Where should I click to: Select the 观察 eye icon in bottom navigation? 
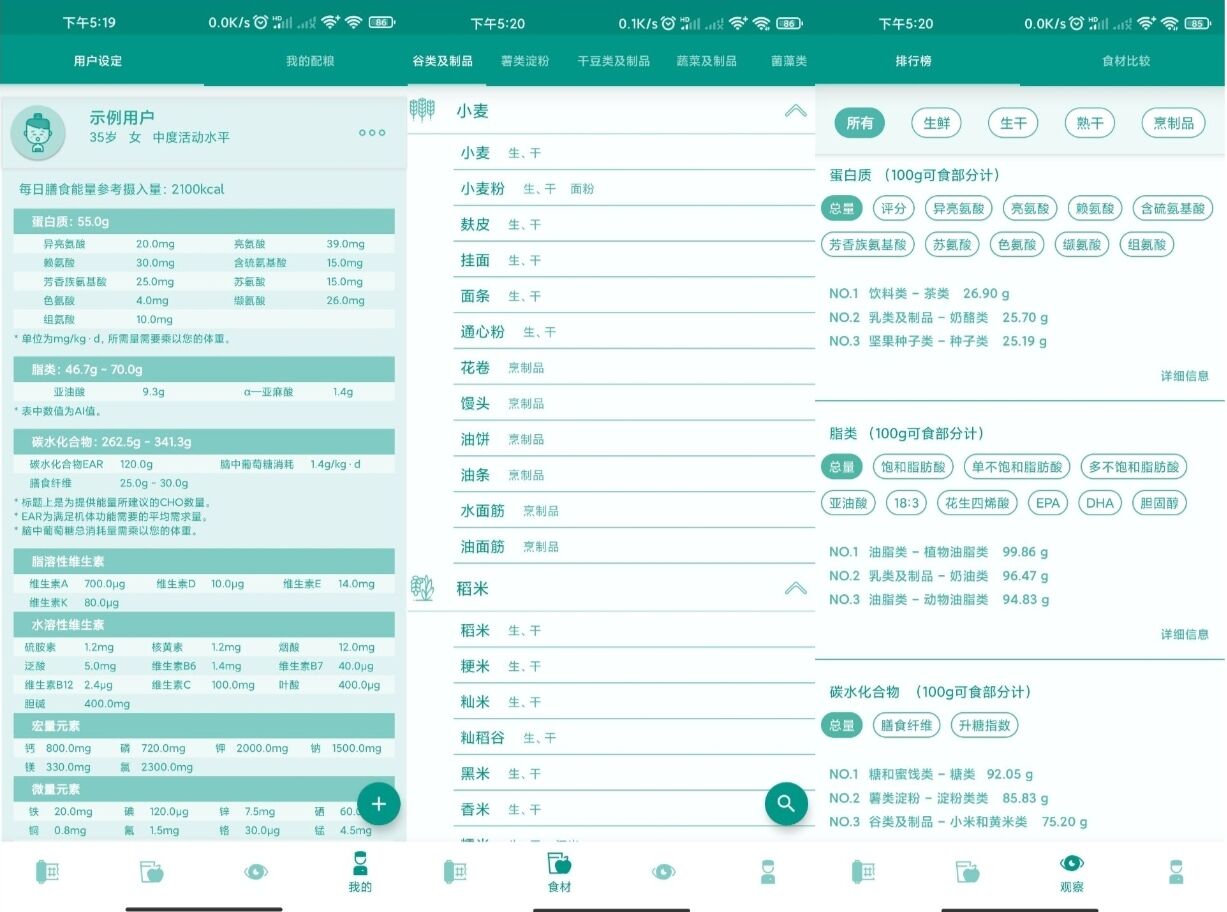(1070, 870)
